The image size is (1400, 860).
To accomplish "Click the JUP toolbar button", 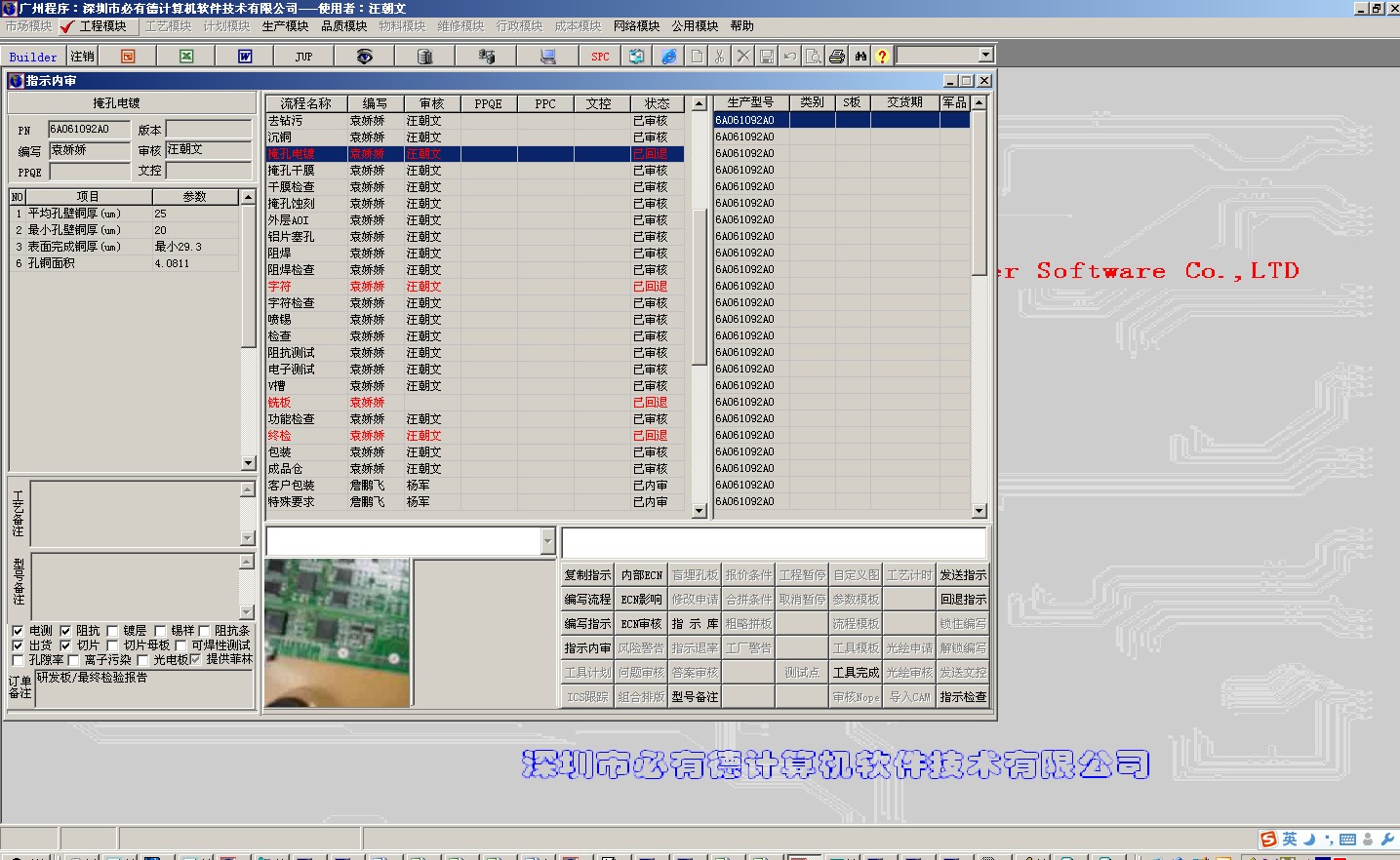I will pyautogui.click(x=303, y=57).
